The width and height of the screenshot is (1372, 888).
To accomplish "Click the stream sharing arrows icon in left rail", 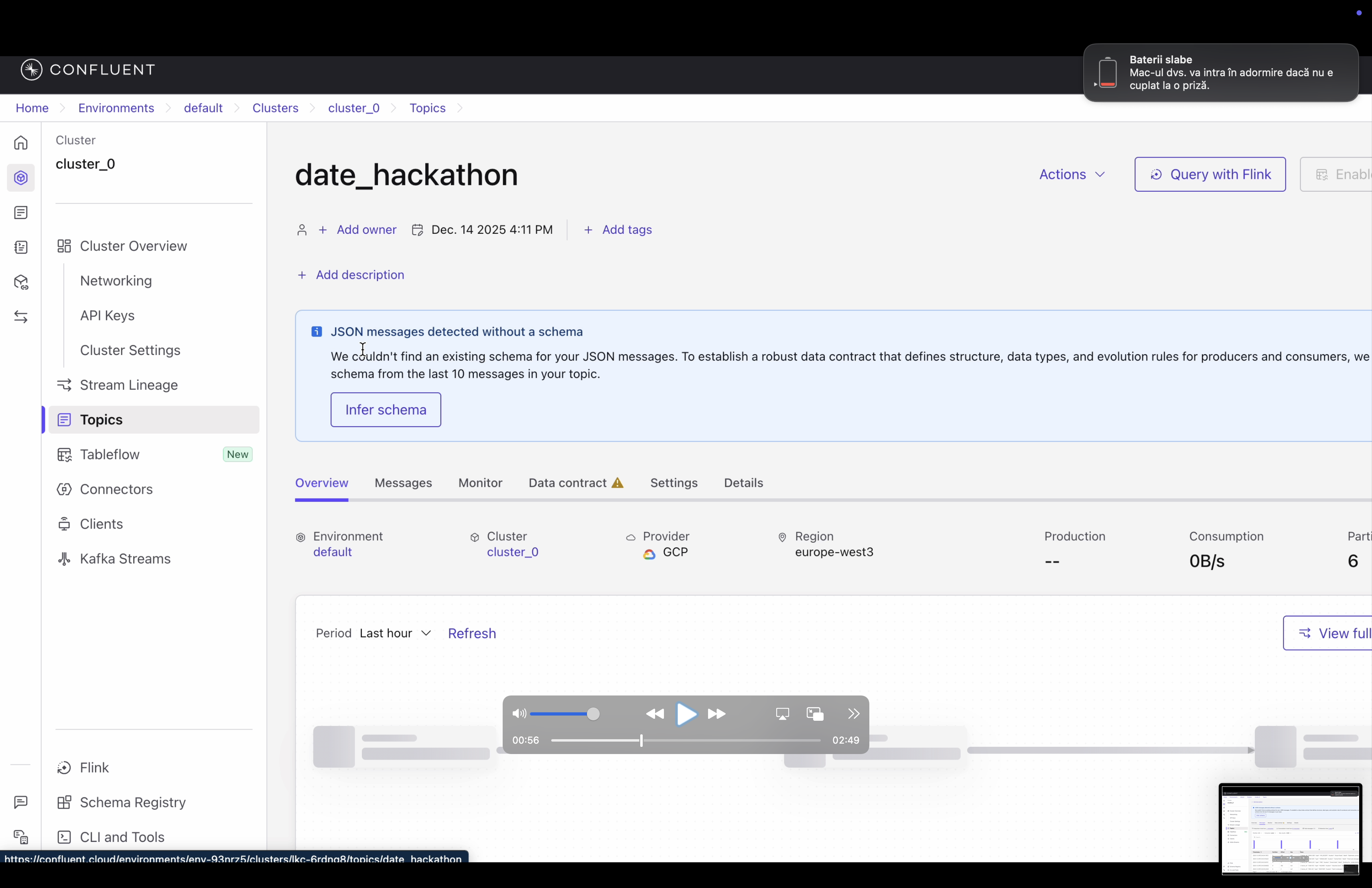I will (21, 317).
